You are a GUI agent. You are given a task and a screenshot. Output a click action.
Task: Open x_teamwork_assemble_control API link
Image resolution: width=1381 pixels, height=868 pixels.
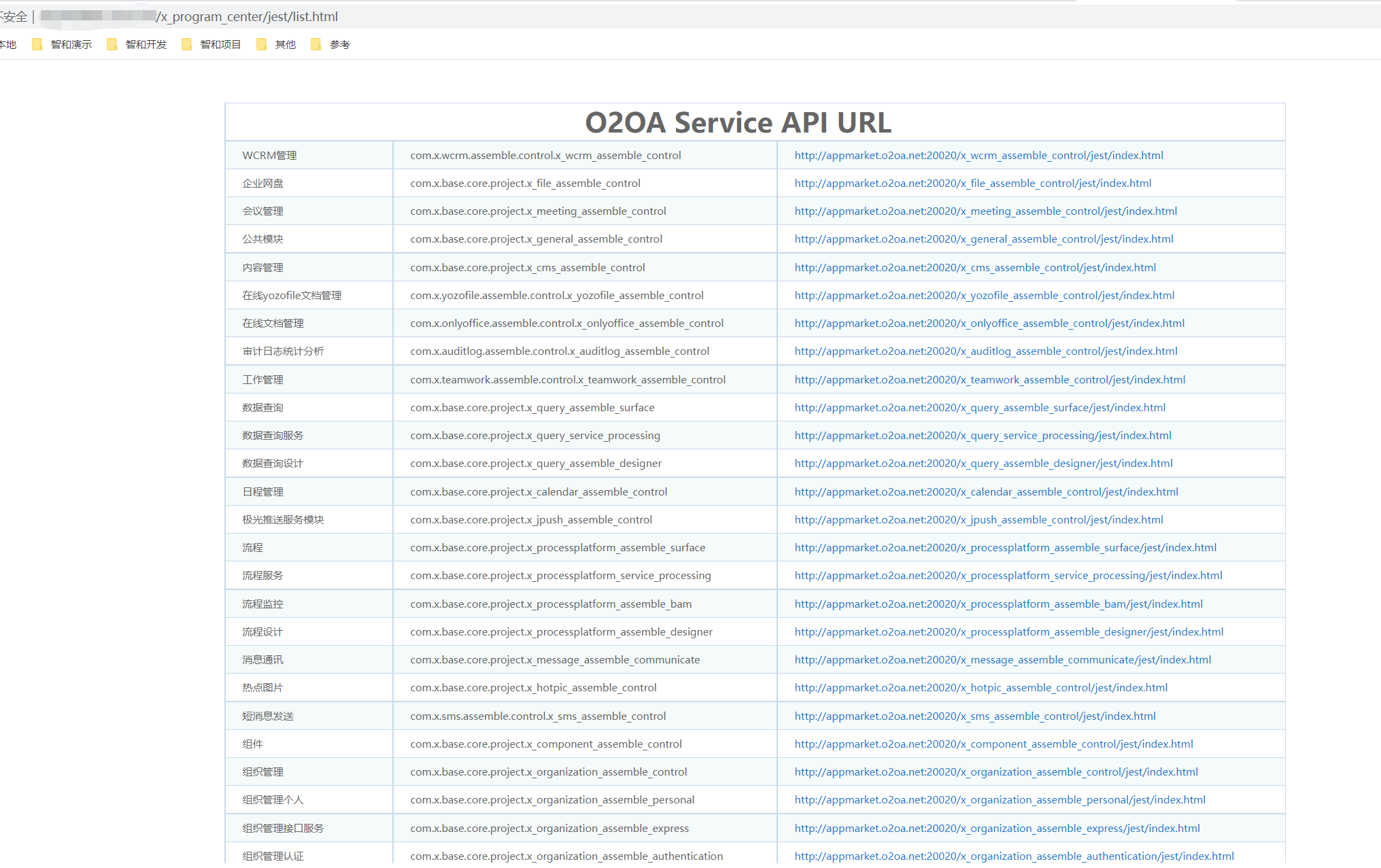[x=989, y=379]
